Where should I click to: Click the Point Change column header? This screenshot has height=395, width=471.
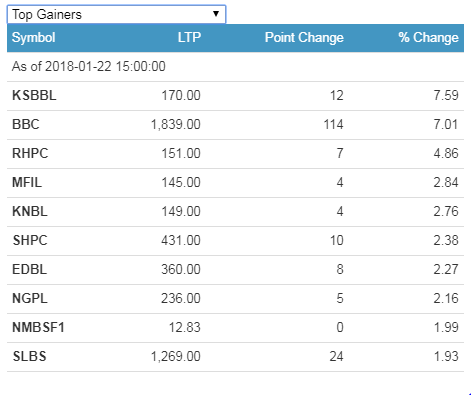point(304,37)
